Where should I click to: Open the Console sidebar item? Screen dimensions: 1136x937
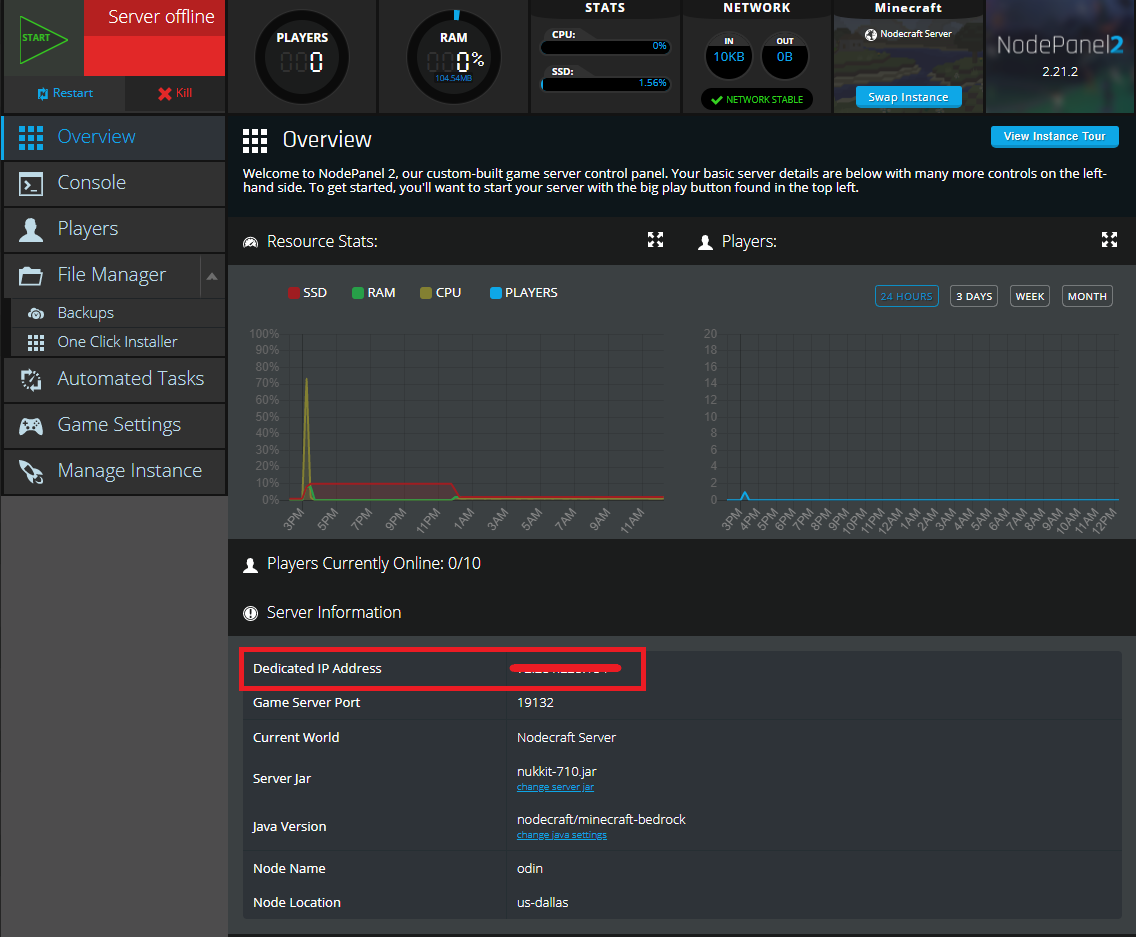91,183
